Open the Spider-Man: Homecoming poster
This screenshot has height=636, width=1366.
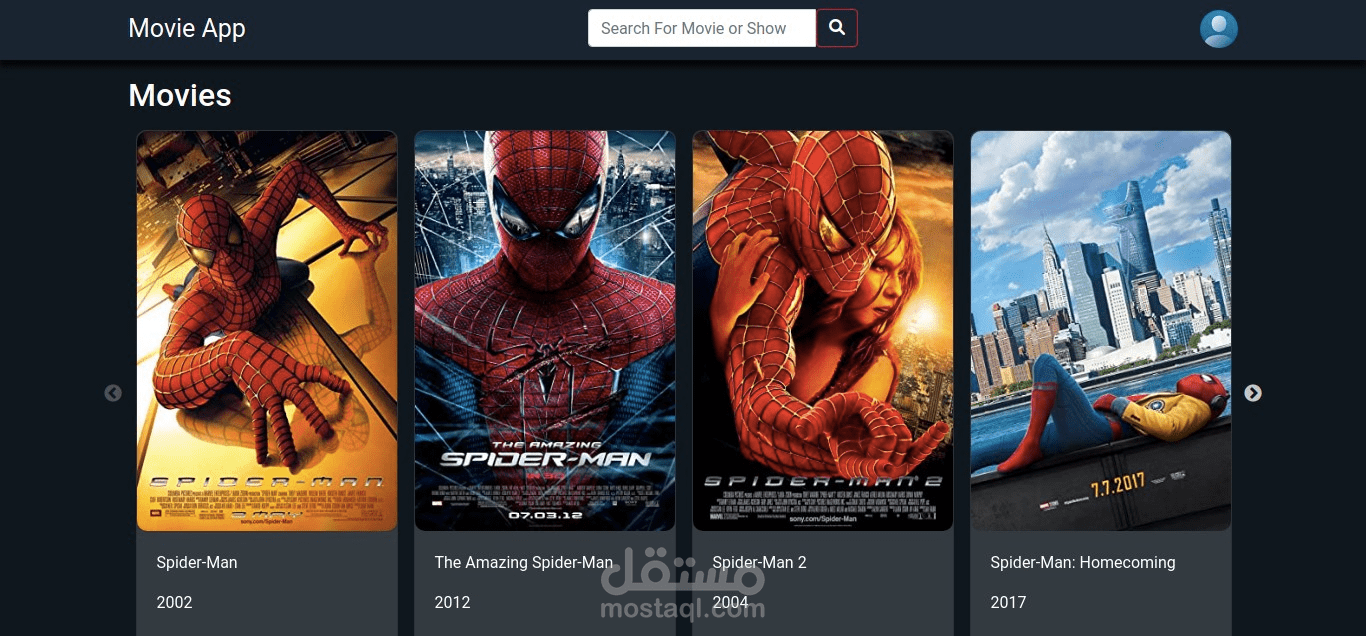(1100, 330)
